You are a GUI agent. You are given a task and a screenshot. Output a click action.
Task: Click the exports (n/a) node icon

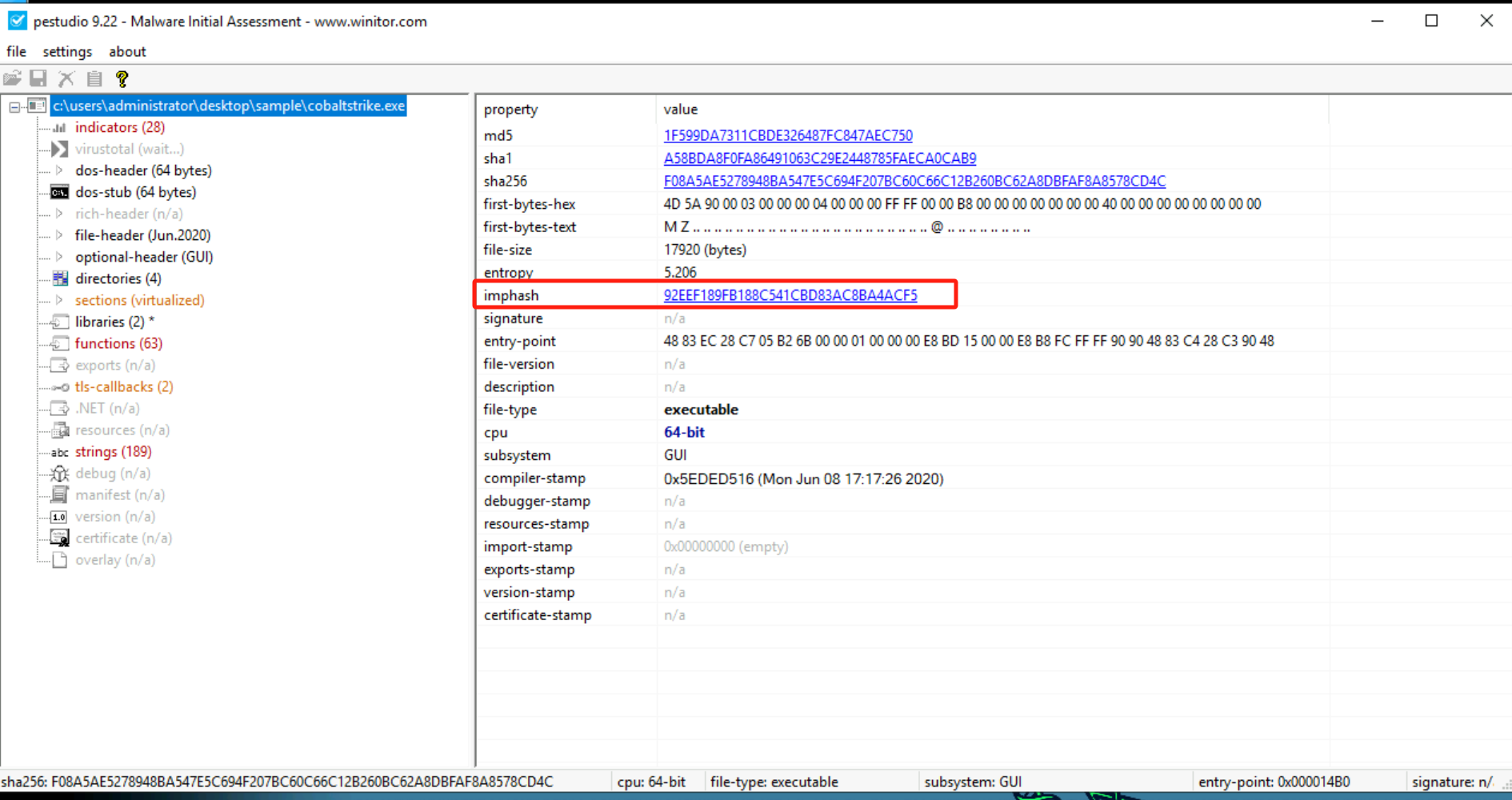tap(60, 365)
